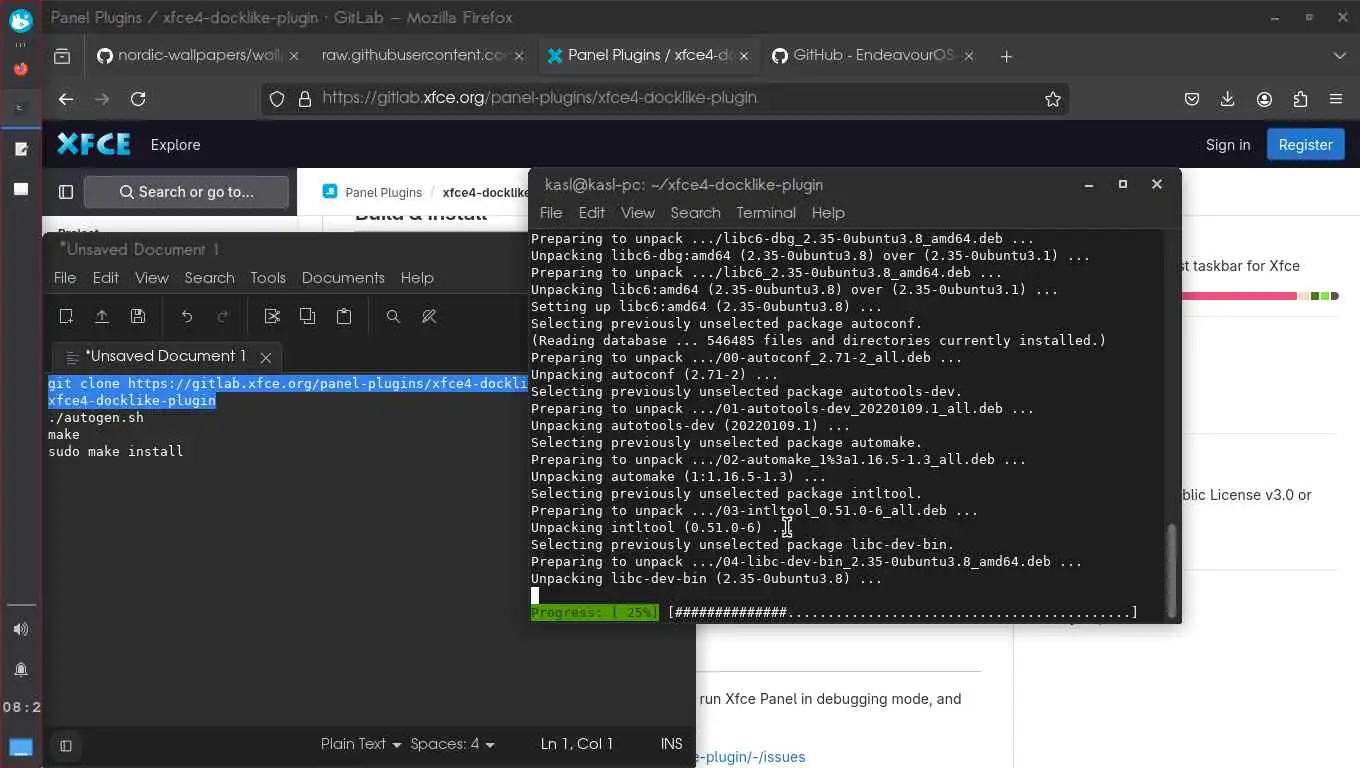Bookmark this page with star icon

1052,99
